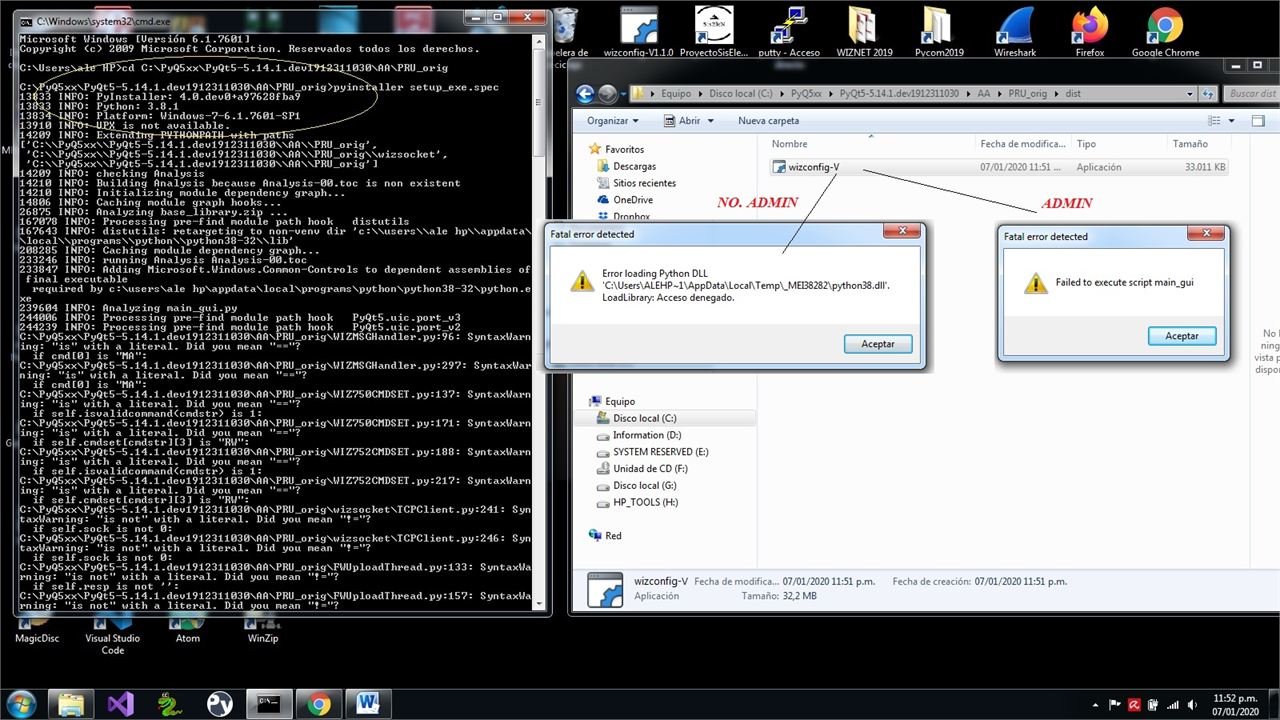Screen dimensions: 1280x720
Task: Click the Buscar dist search field
Action: [1251, 93]
